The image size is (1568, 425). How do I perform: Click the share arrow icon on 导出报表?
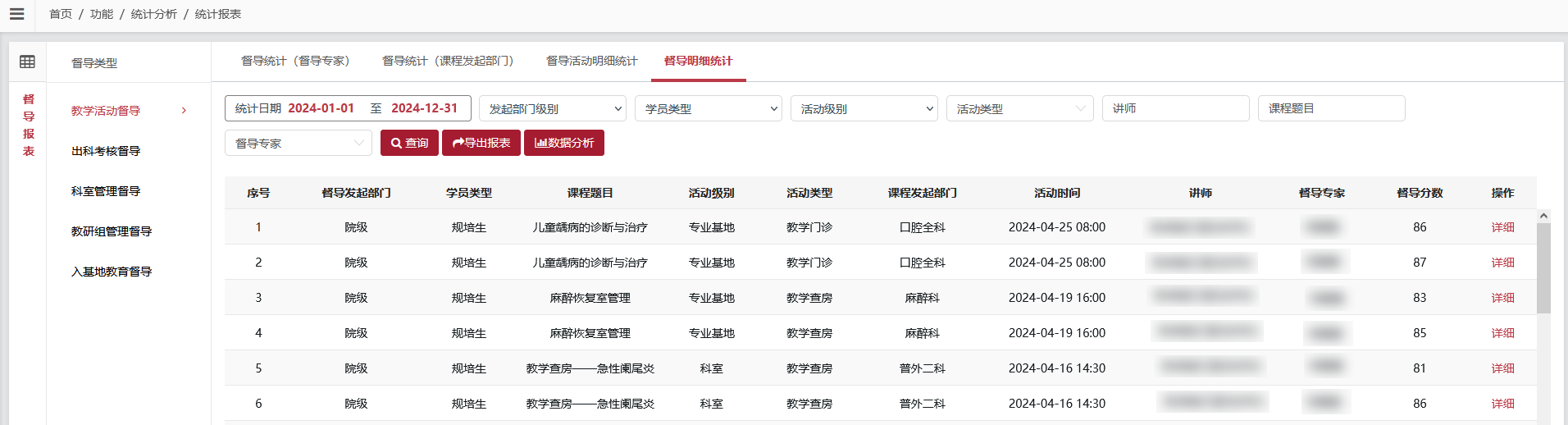[x=458, y=143]
